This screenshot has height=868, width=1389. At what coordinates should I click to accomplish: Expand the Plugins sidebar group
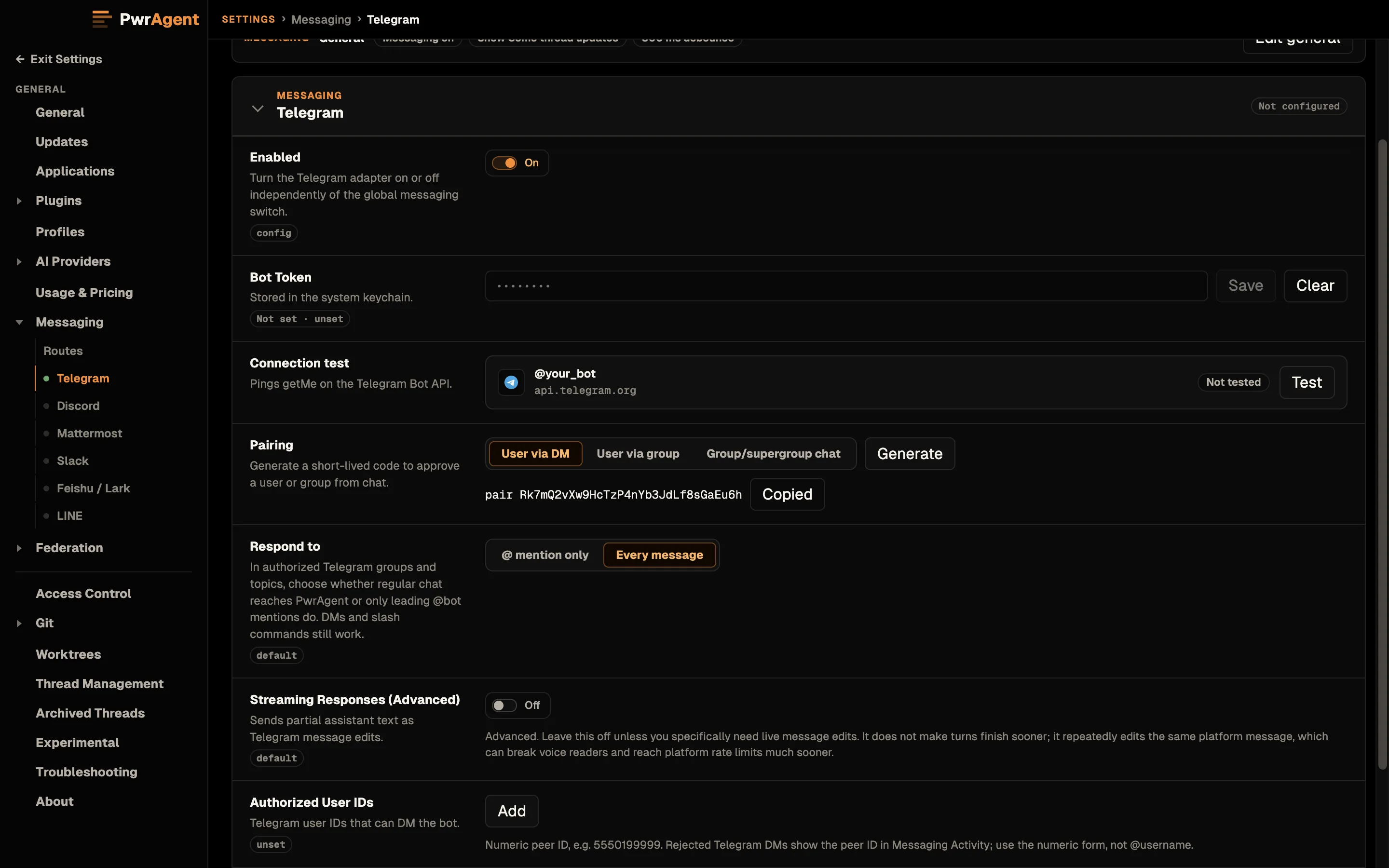click(19, 201)
